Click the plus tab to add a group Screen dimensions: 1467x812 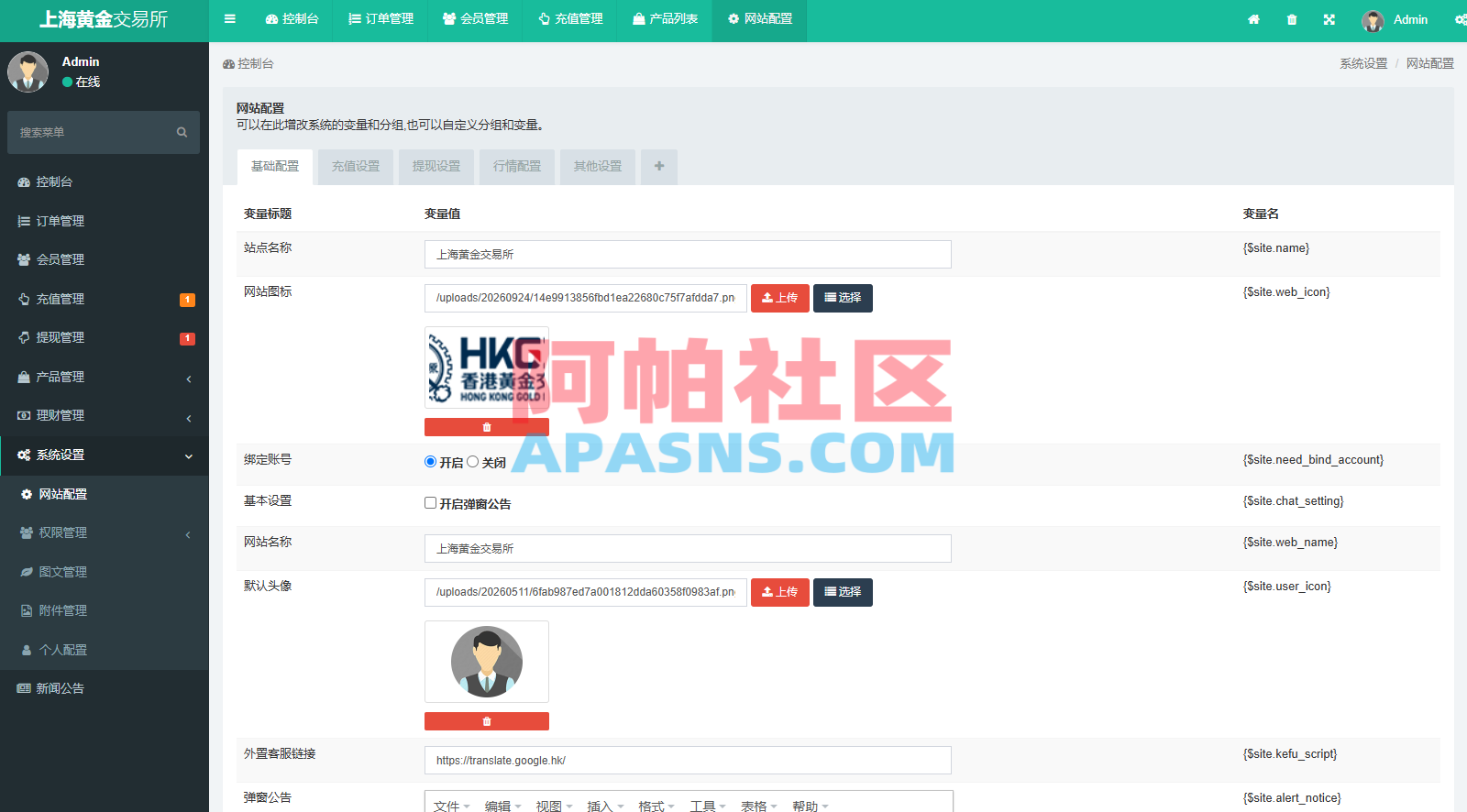tap(659, 167)
